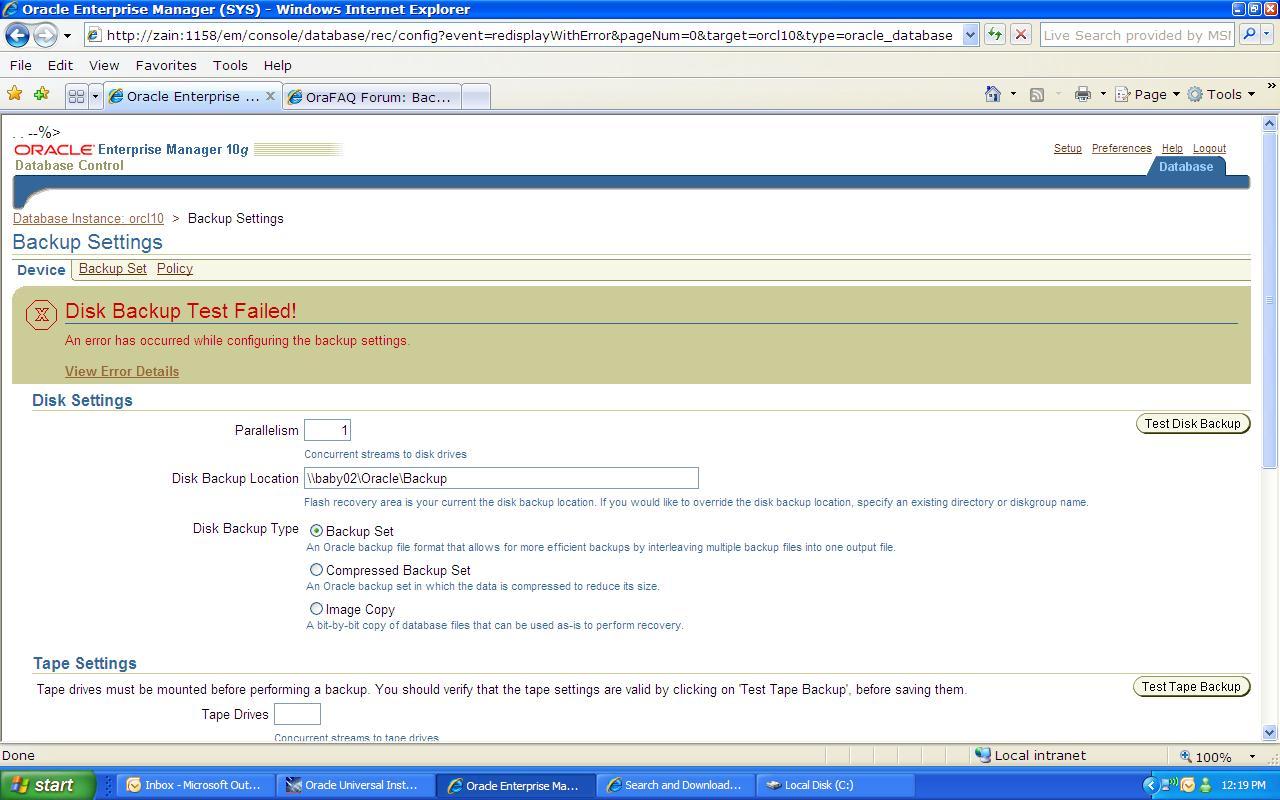Open Oracle Universal Installer taskbar item
The height and width of the screenshot is (800, 1280).
point(354,785)
